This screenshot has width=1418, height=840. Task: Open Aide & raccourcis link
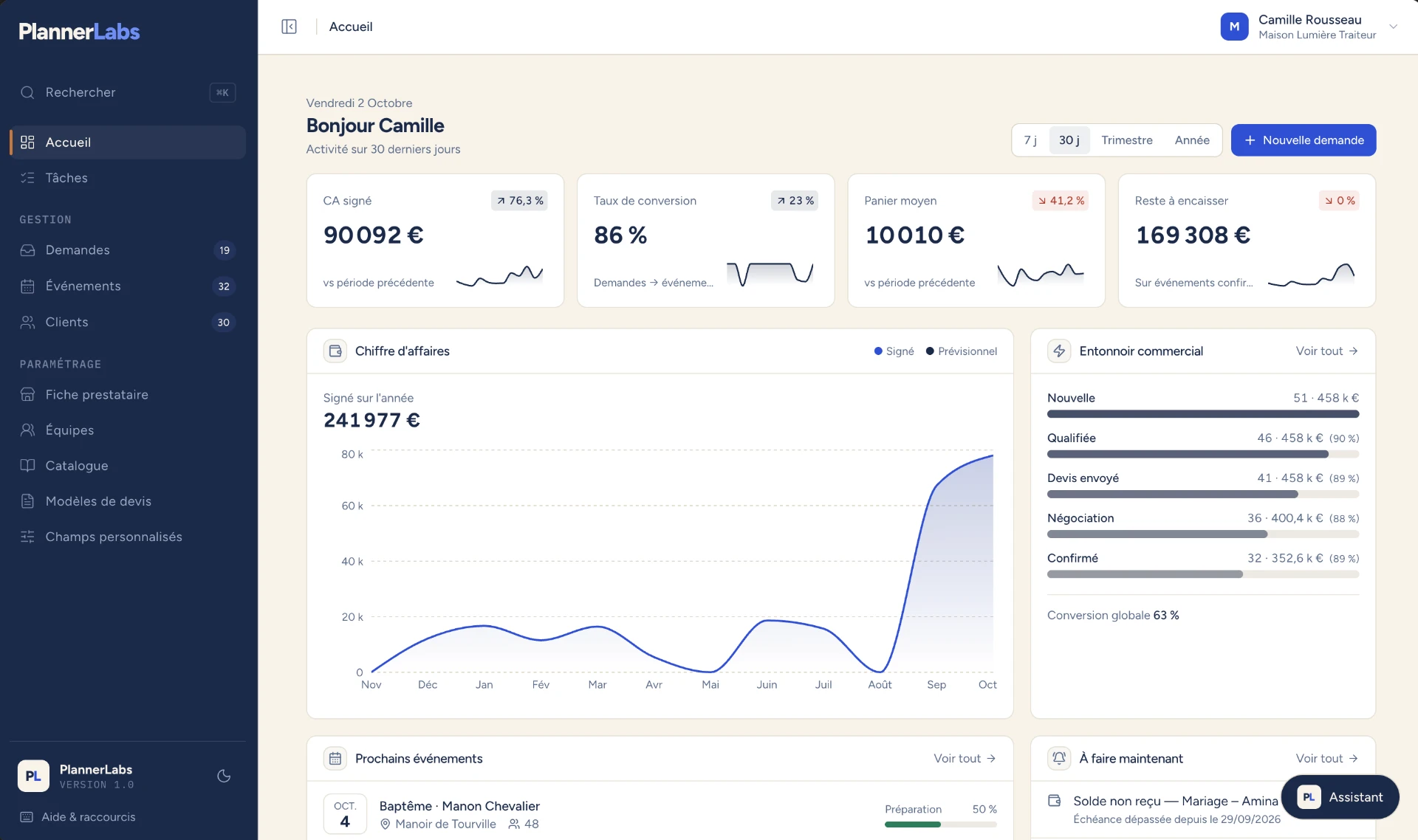click(78, 817)
